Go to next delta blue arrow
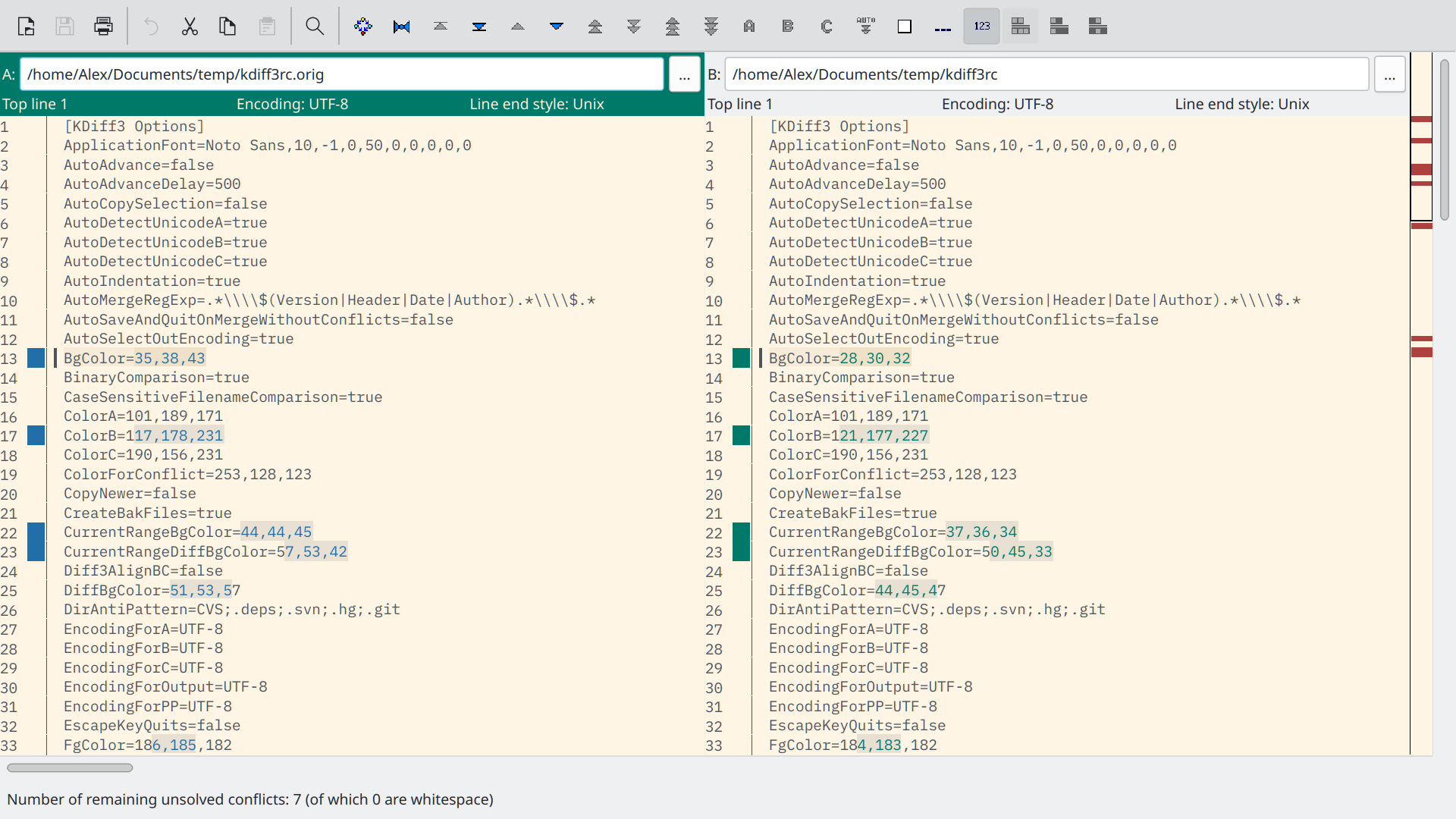The width and height of the screenshot is (1456, 819). (557, 27)
